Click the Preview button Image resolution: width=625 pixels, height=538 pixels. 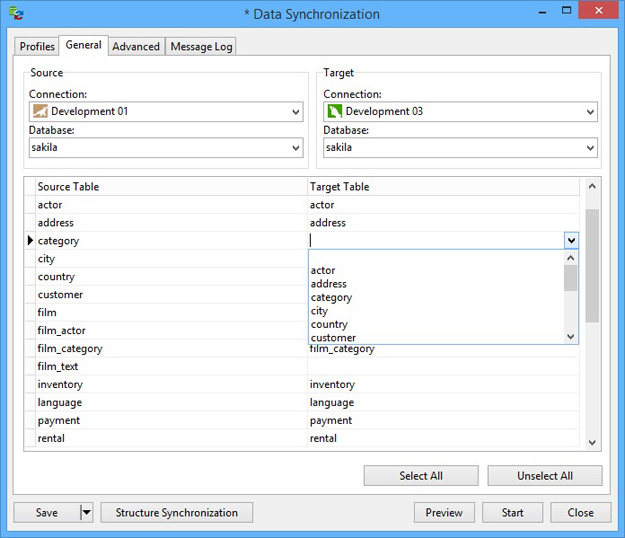point(444,512)
